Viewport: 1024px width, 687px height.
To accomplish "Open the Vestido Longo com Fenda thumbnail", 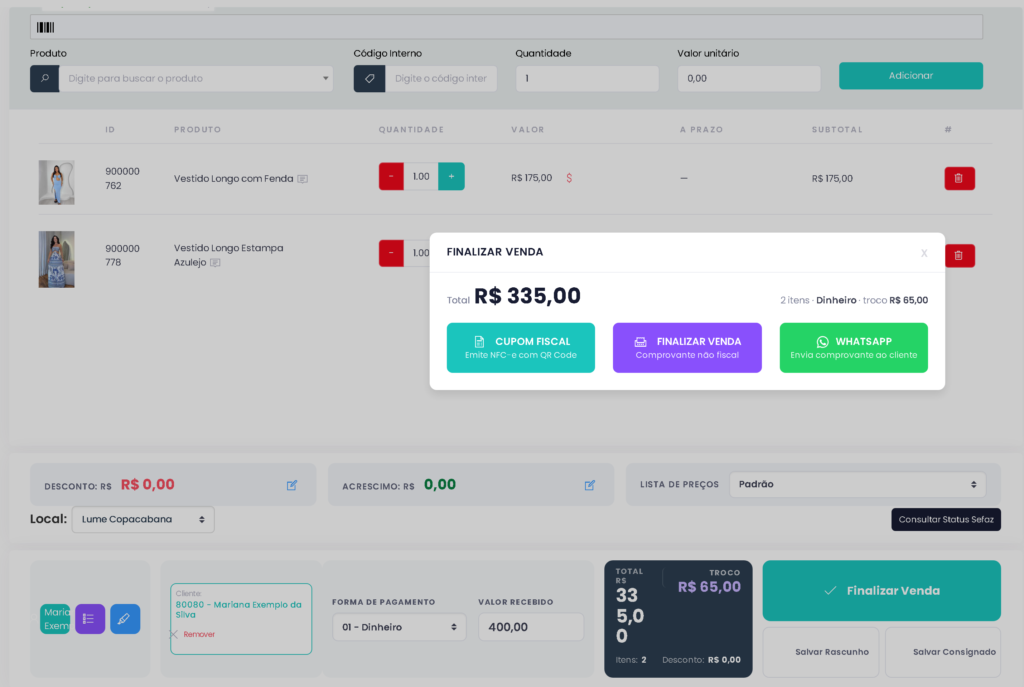I will pos(56,182).
